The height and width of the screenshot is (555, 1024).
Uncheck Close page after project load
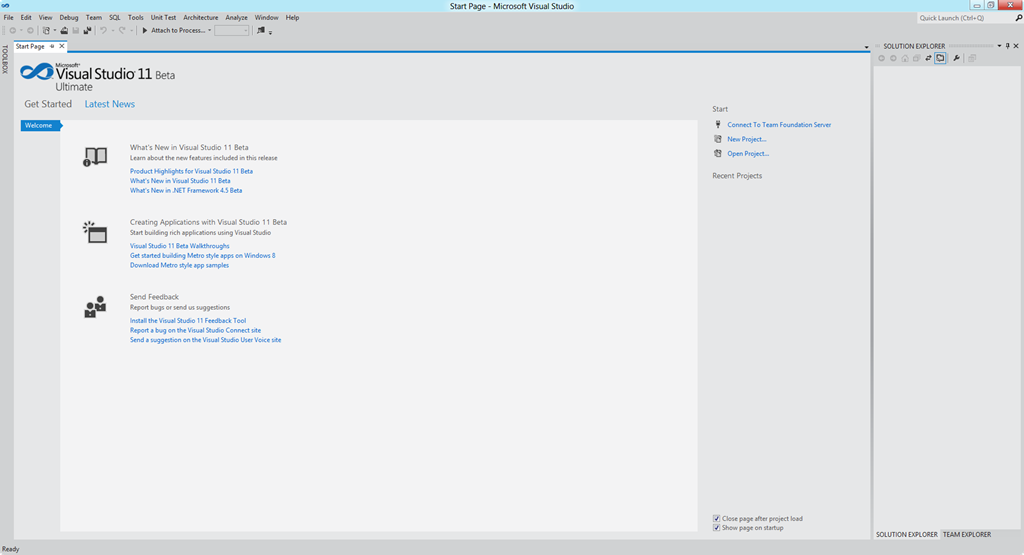click(x=717, y=519)
